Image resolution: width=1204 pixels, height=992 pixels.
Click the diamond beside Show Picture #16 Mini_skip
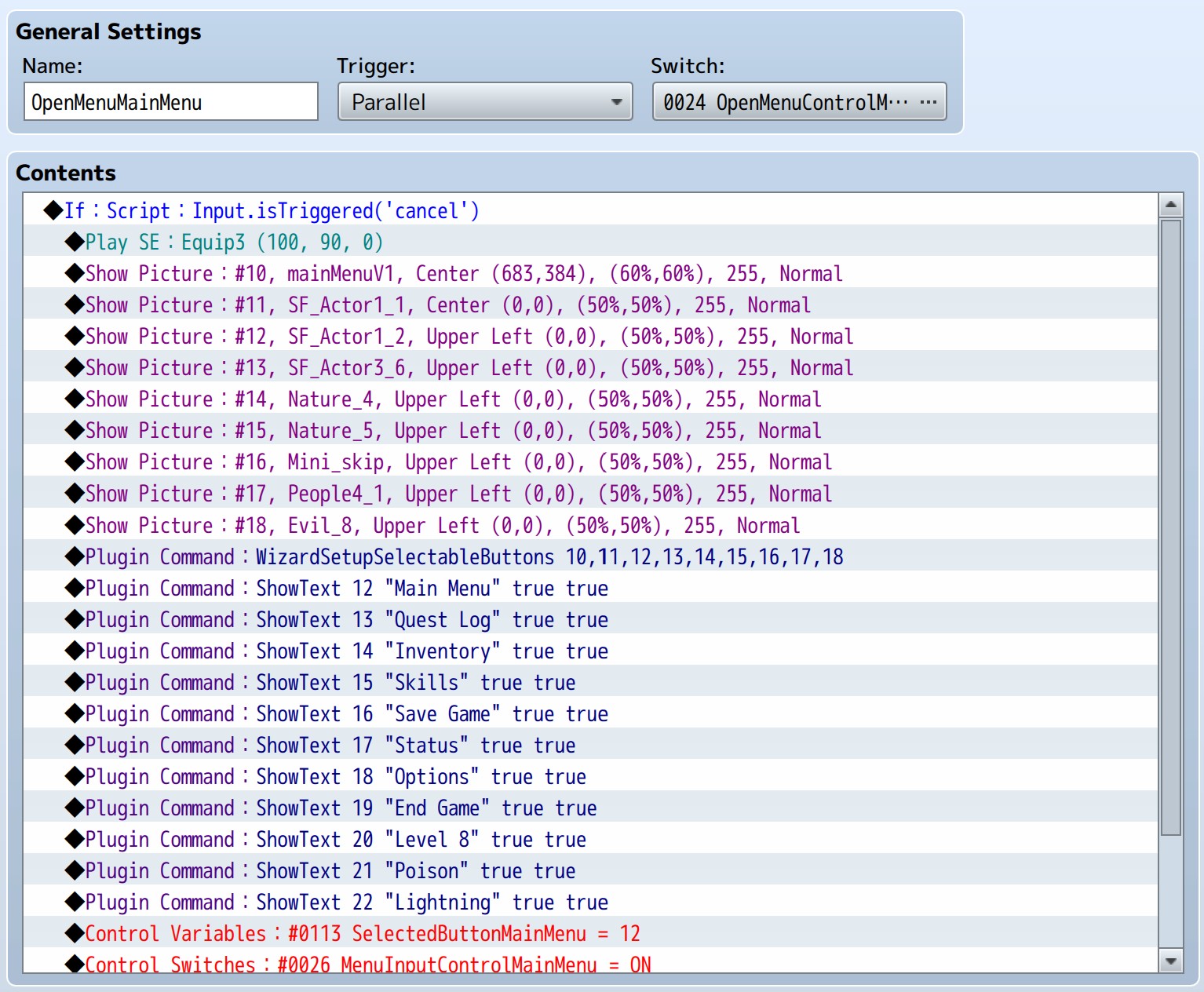(75, 462)
